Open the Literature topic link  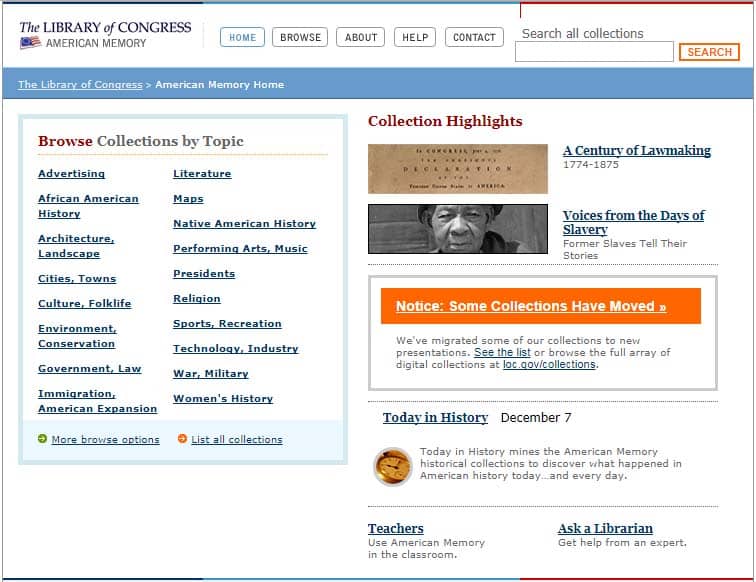202,174
